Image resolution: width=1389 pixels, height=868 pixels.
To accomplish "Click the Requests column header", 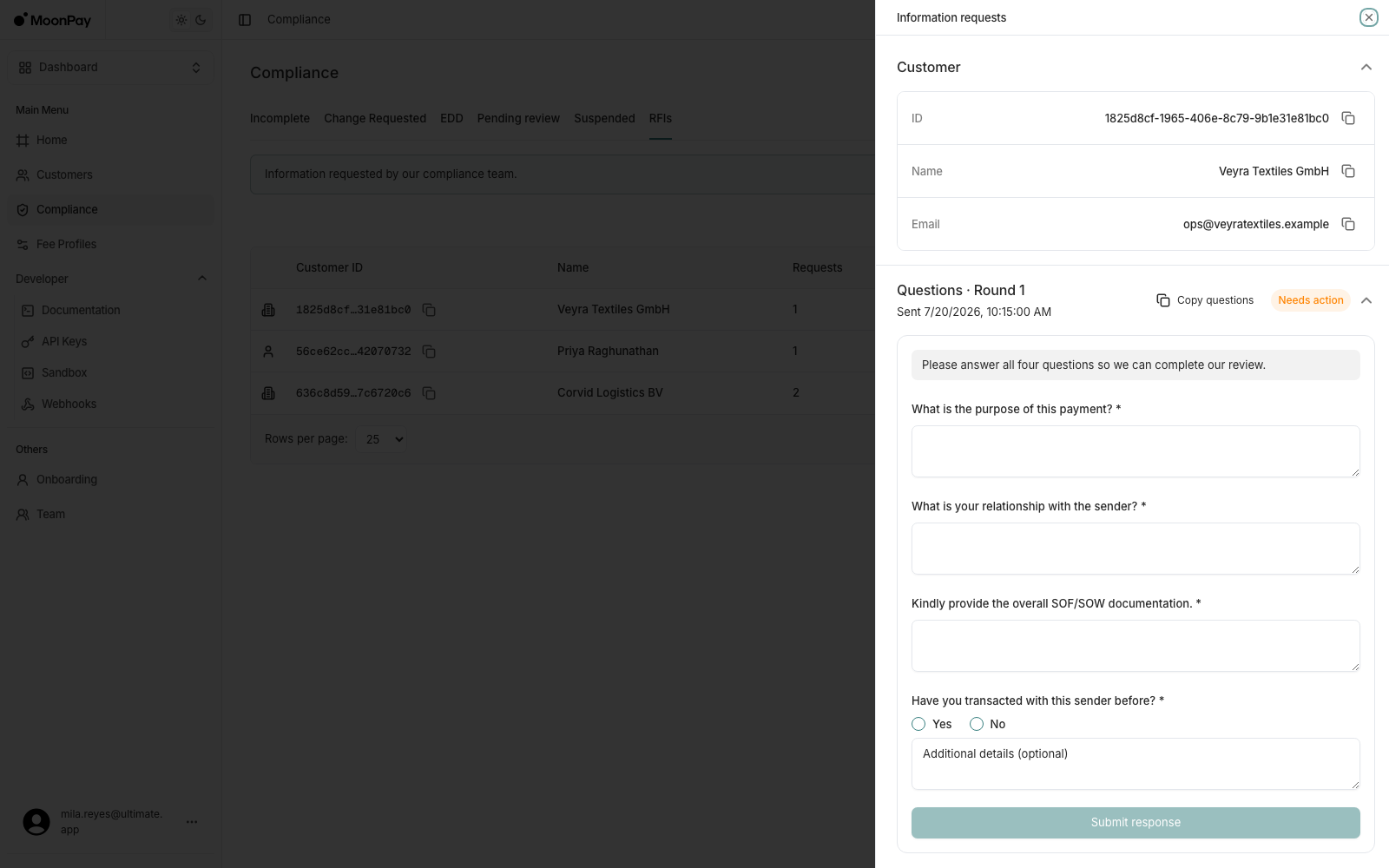I will tap(817, 267).
